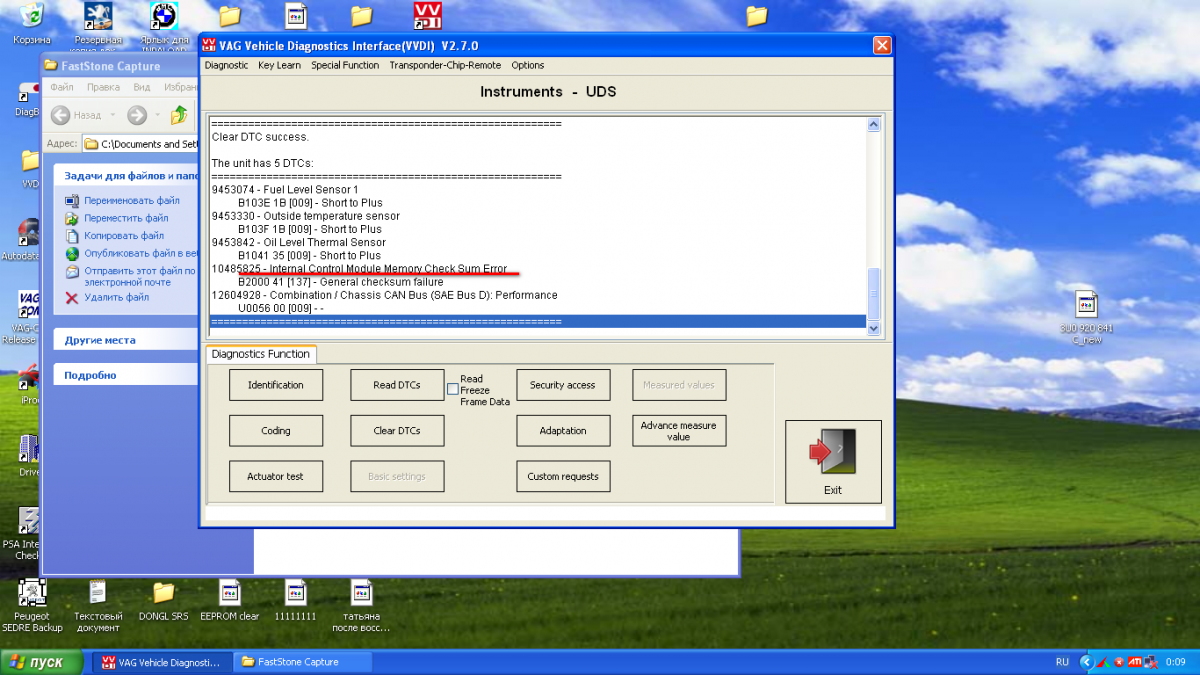Image resolution: width=1200 pixels, height=675 pixels.
Task: Open the Start menu (пуск)
Action: click(40, 662)
